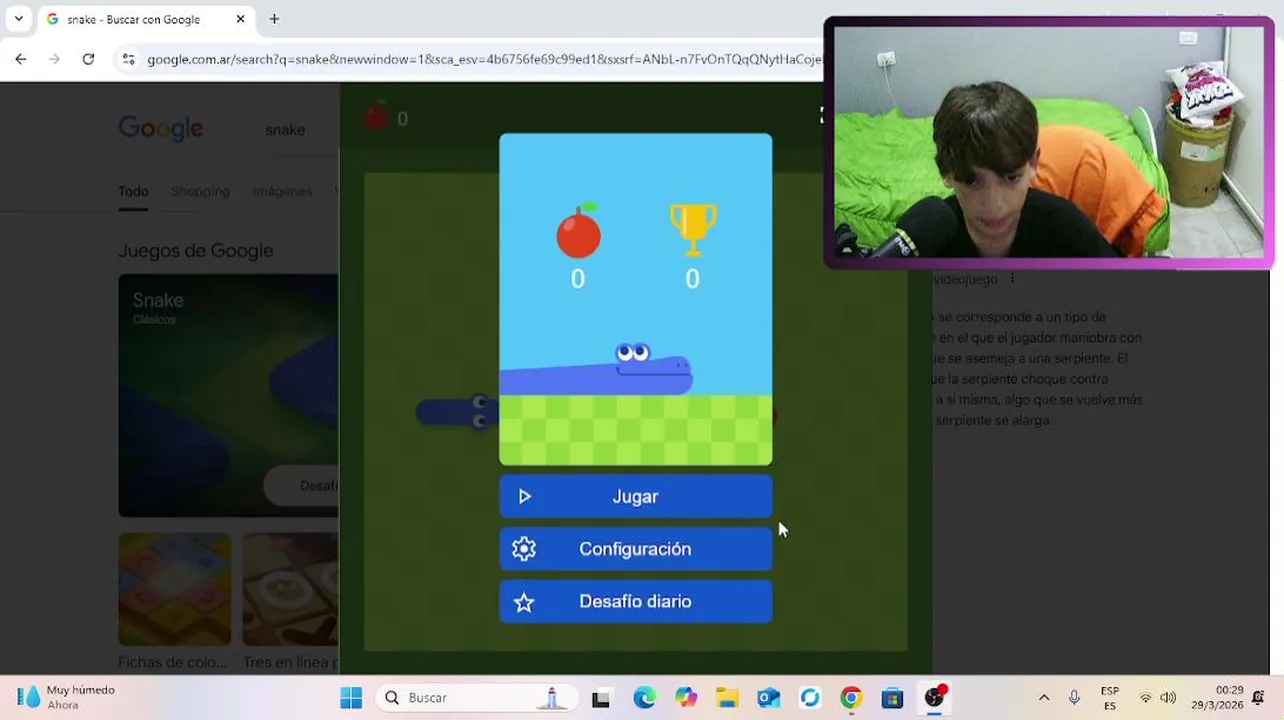Open the Windows Start menu
1284x720 pixels.
(351, 698)
